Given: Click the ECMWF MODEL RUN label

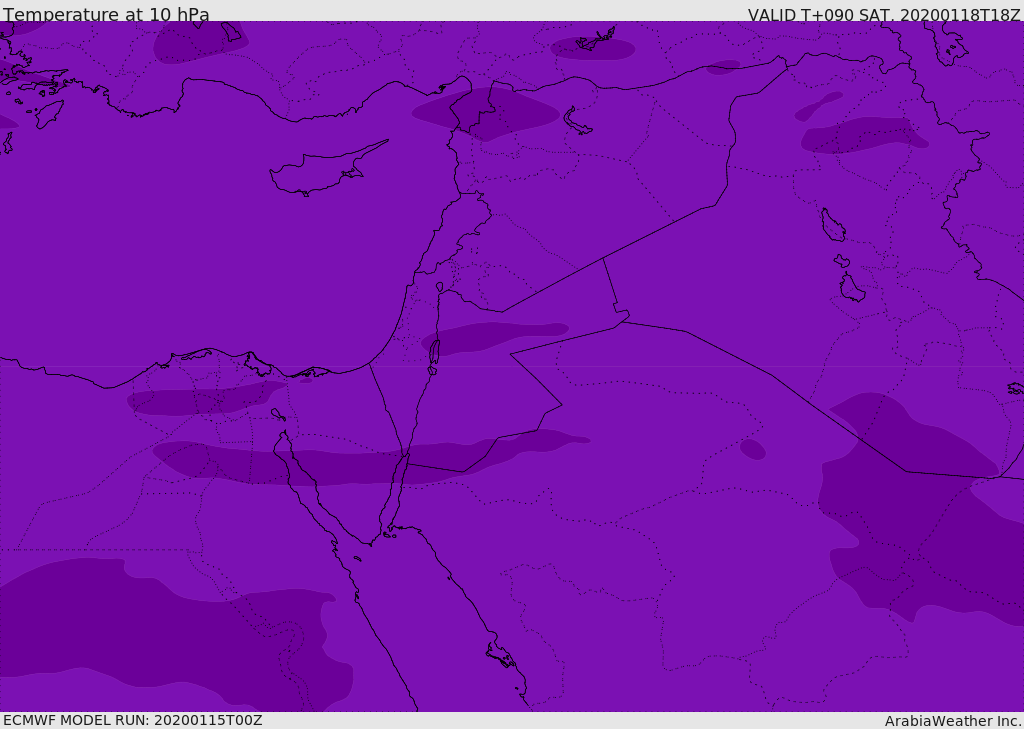Looking at the screenshot, I should (132, 720).
